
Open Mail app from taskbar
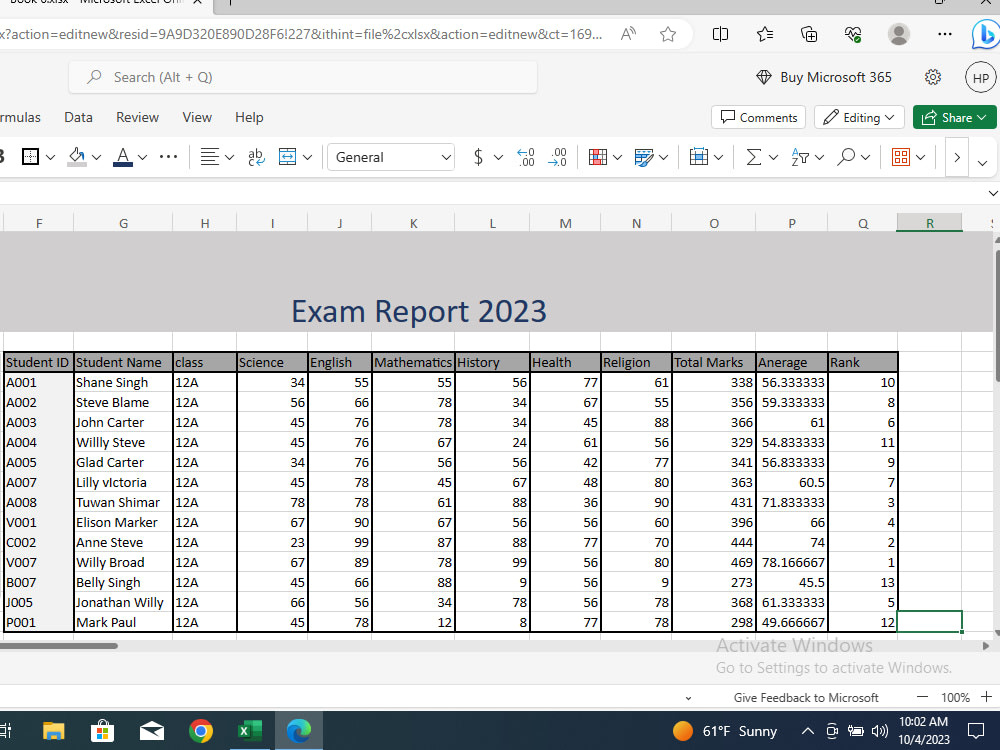pos(152,731)
